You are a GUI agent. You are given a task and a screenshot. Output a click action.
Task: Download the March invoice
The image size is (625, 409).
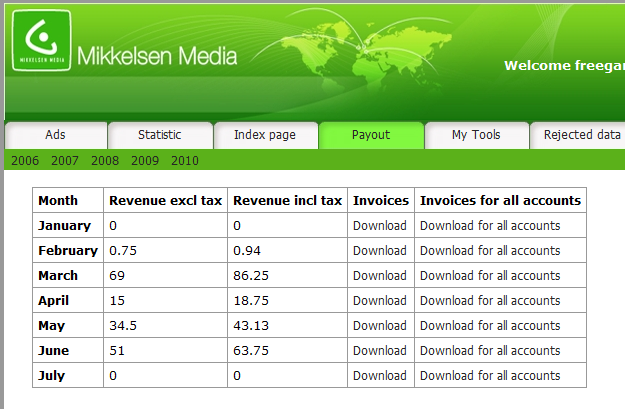pyautogui.click(x=380, y=276)
